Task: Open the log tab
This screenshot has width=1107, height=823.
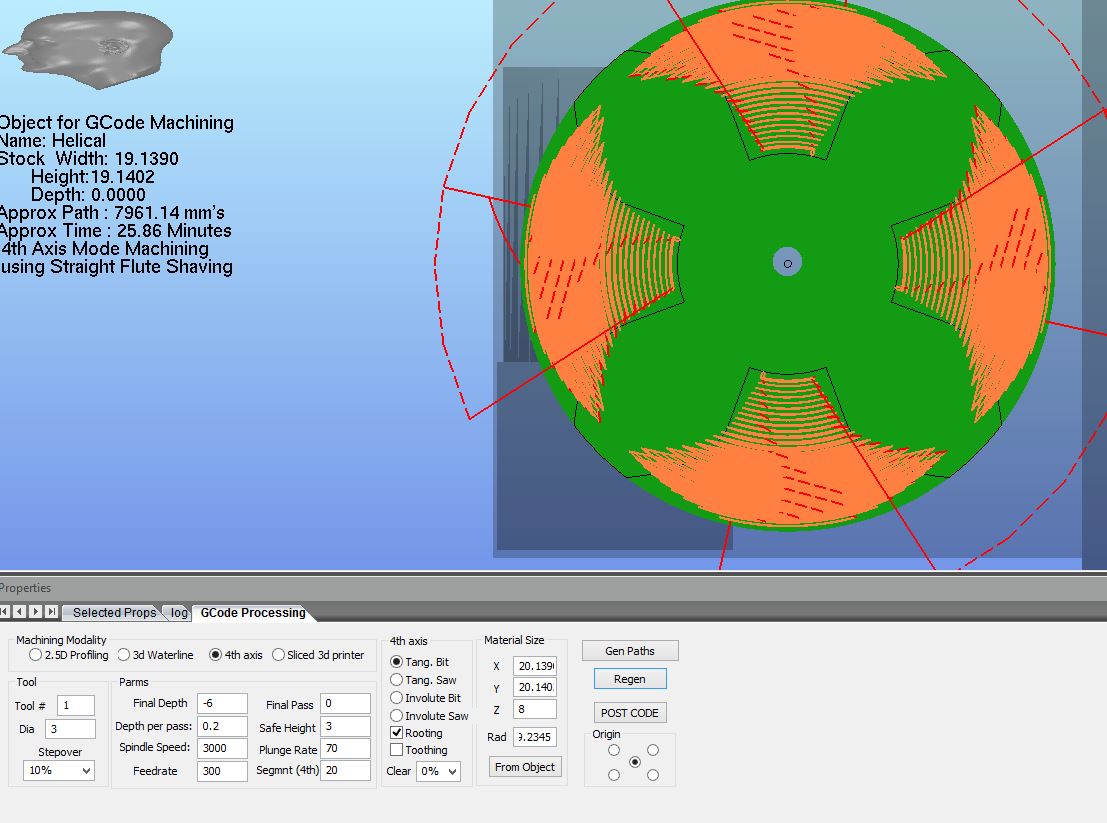Action: (x=179, y=613)
